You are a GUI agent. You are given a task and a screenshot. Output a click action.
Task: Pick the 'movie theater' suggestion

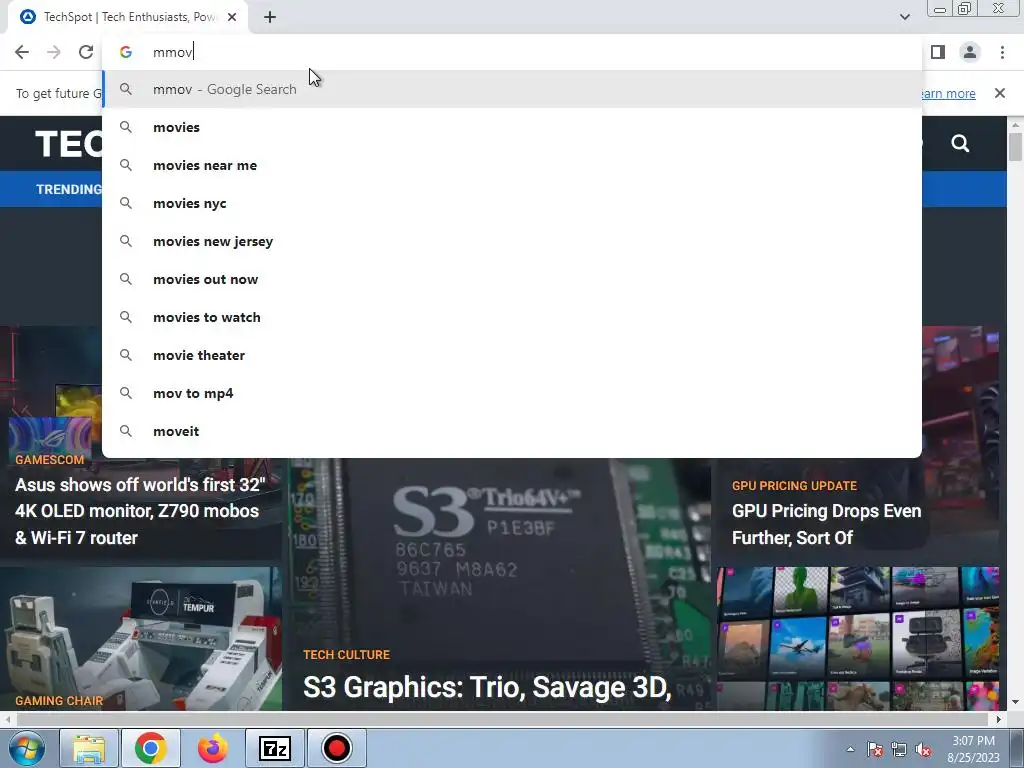512,355
